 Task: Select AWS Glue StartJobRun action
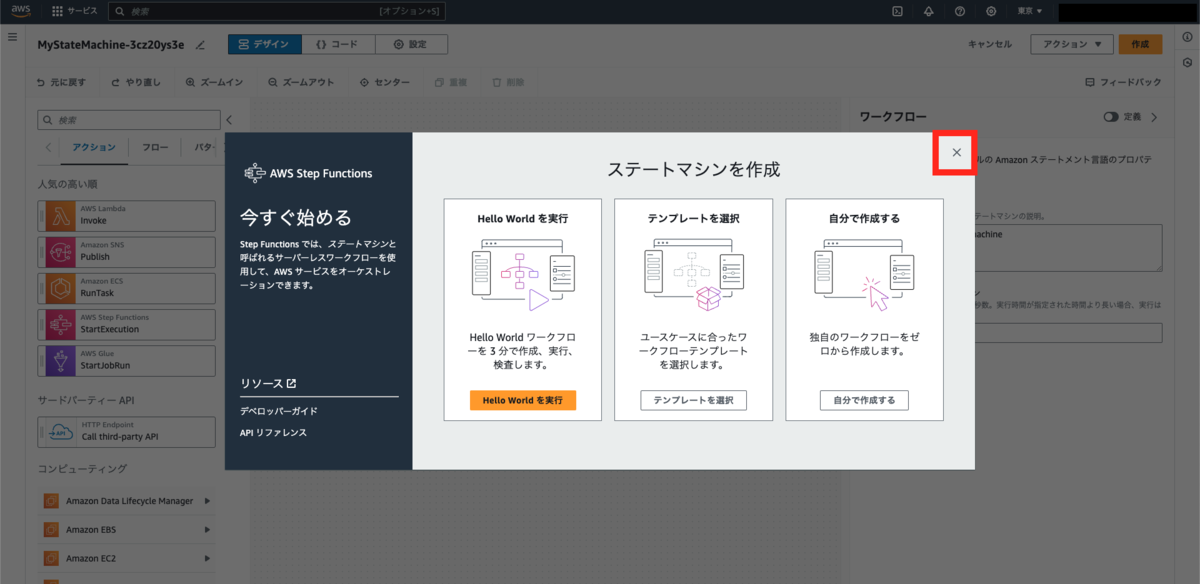coord(127,360)
